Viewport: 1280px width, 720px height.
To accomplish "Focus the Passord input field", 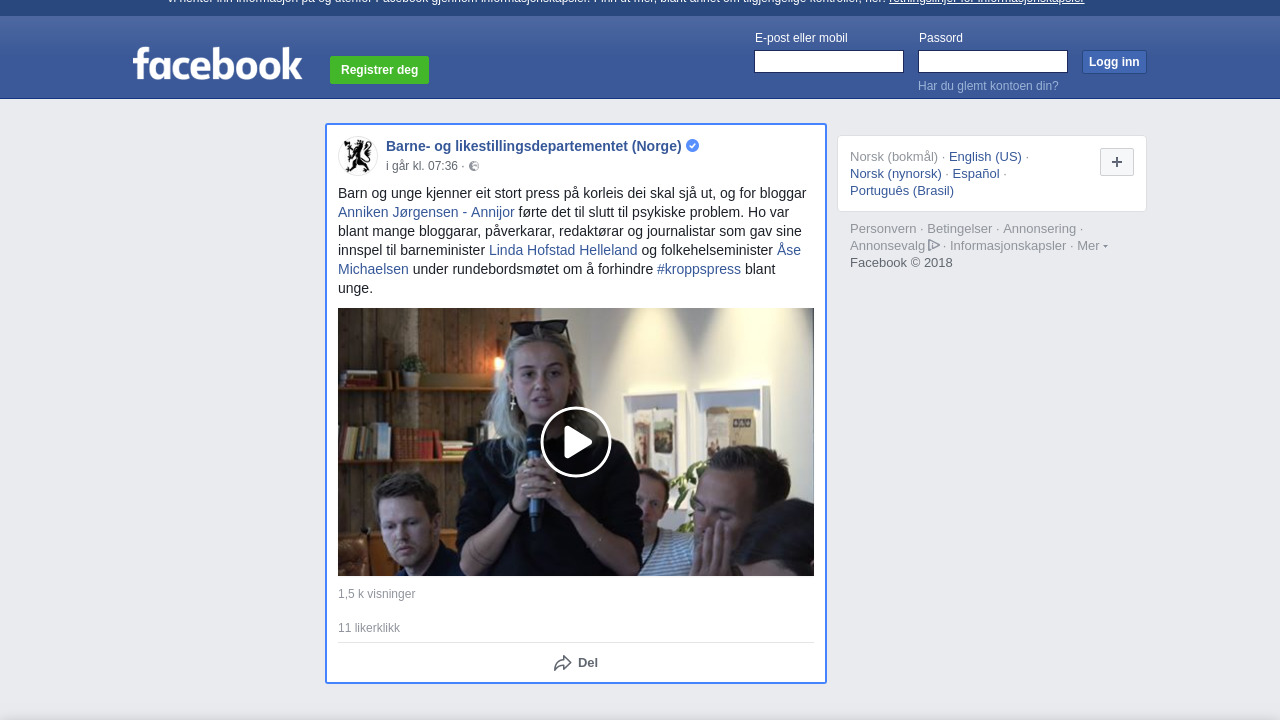I will point(993,62).
